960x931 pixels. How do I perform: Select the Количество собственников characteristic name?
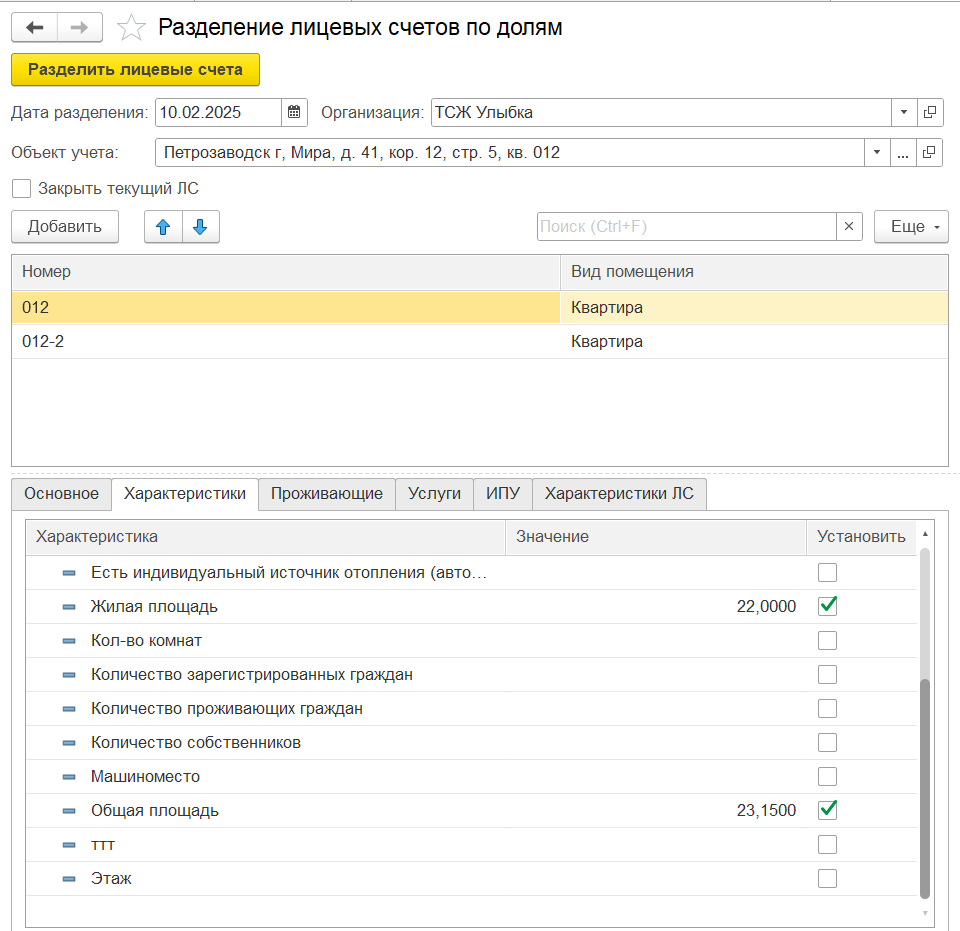point(196,743)
